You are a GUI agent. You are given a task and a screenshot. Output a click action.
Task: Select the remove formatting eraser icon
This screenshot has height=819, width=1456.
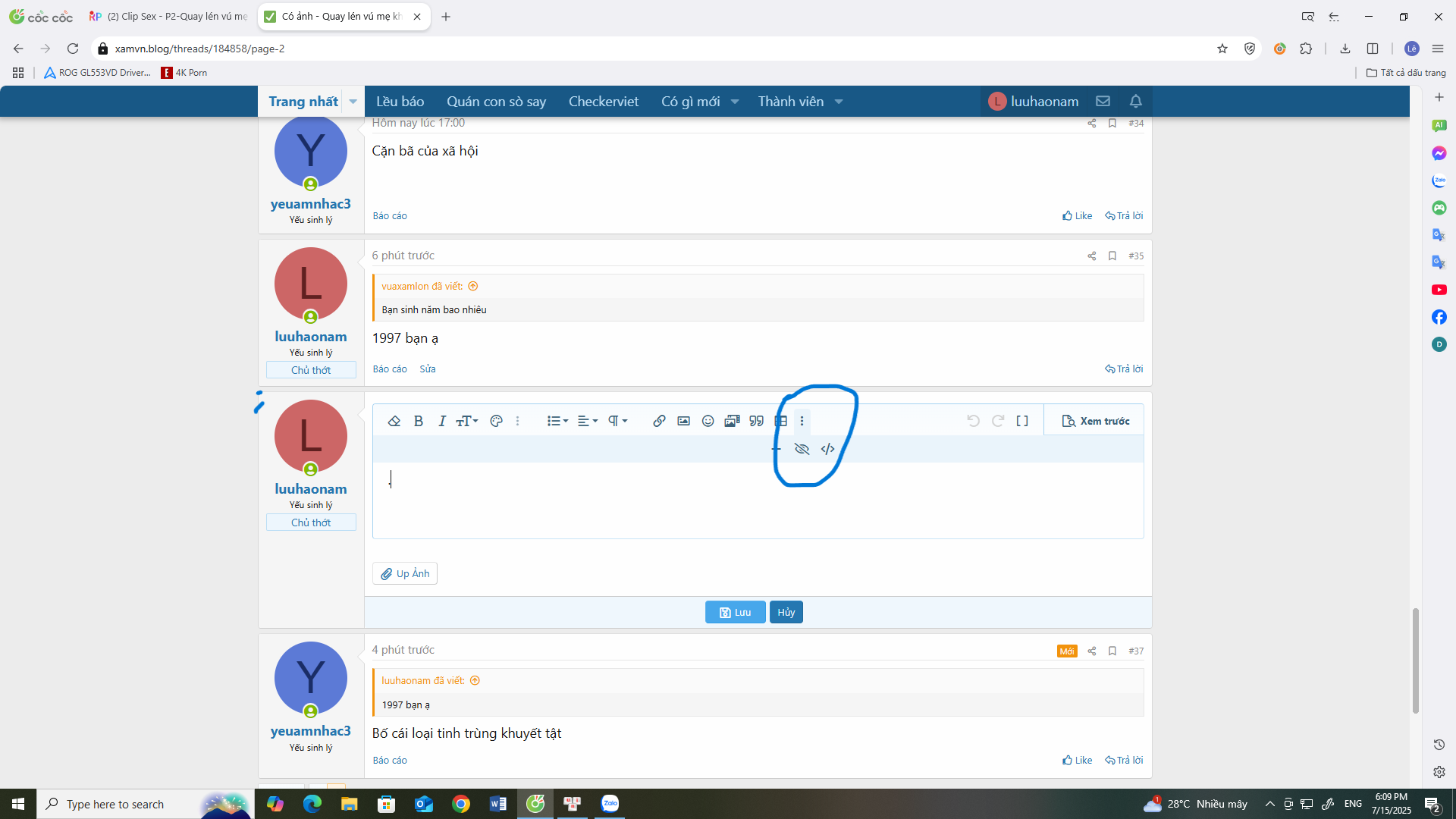[x=394, y=421]
